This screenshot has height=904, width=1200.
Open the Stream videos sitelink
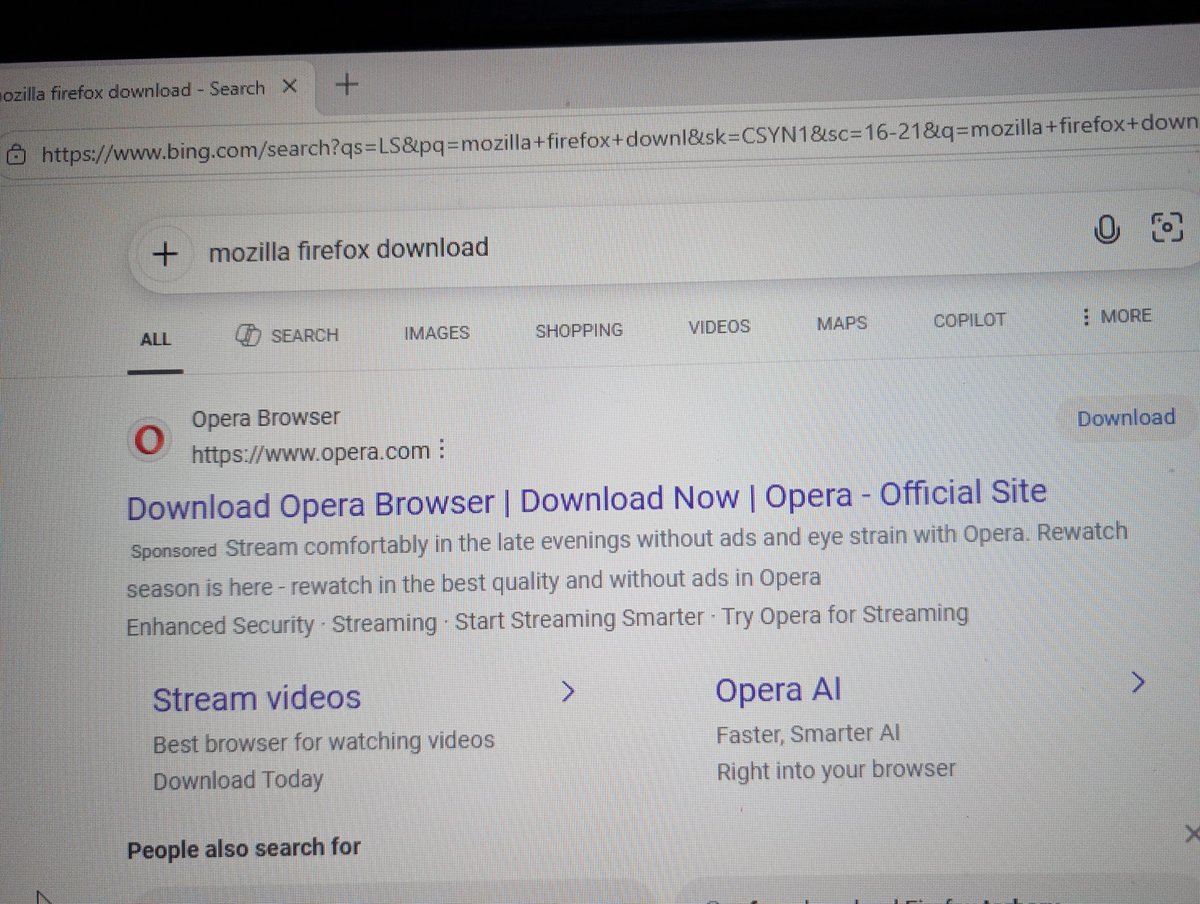[x=256, y=698]
